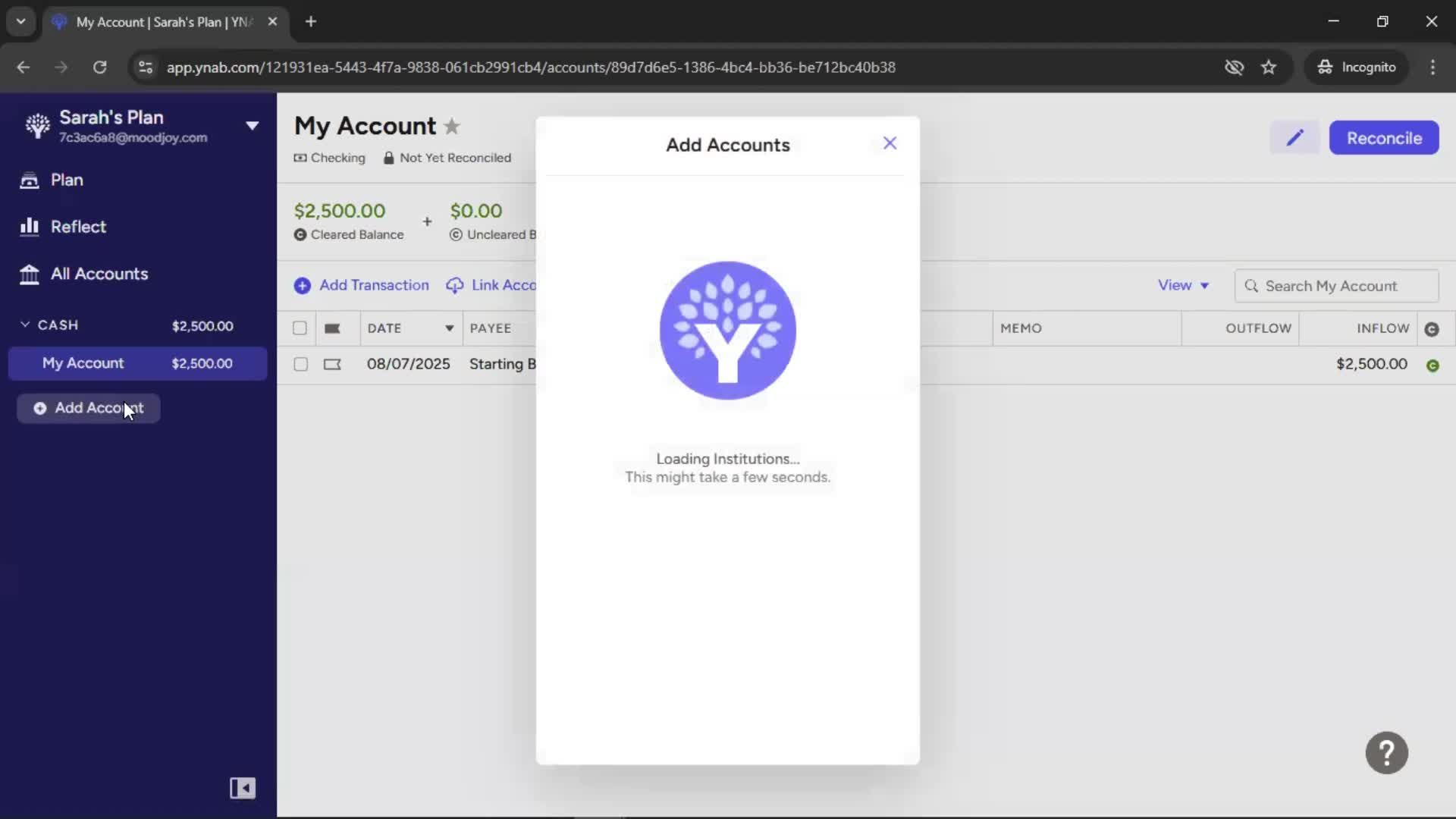
Task: Click the edit account pencil icon
Action: 1294,138
